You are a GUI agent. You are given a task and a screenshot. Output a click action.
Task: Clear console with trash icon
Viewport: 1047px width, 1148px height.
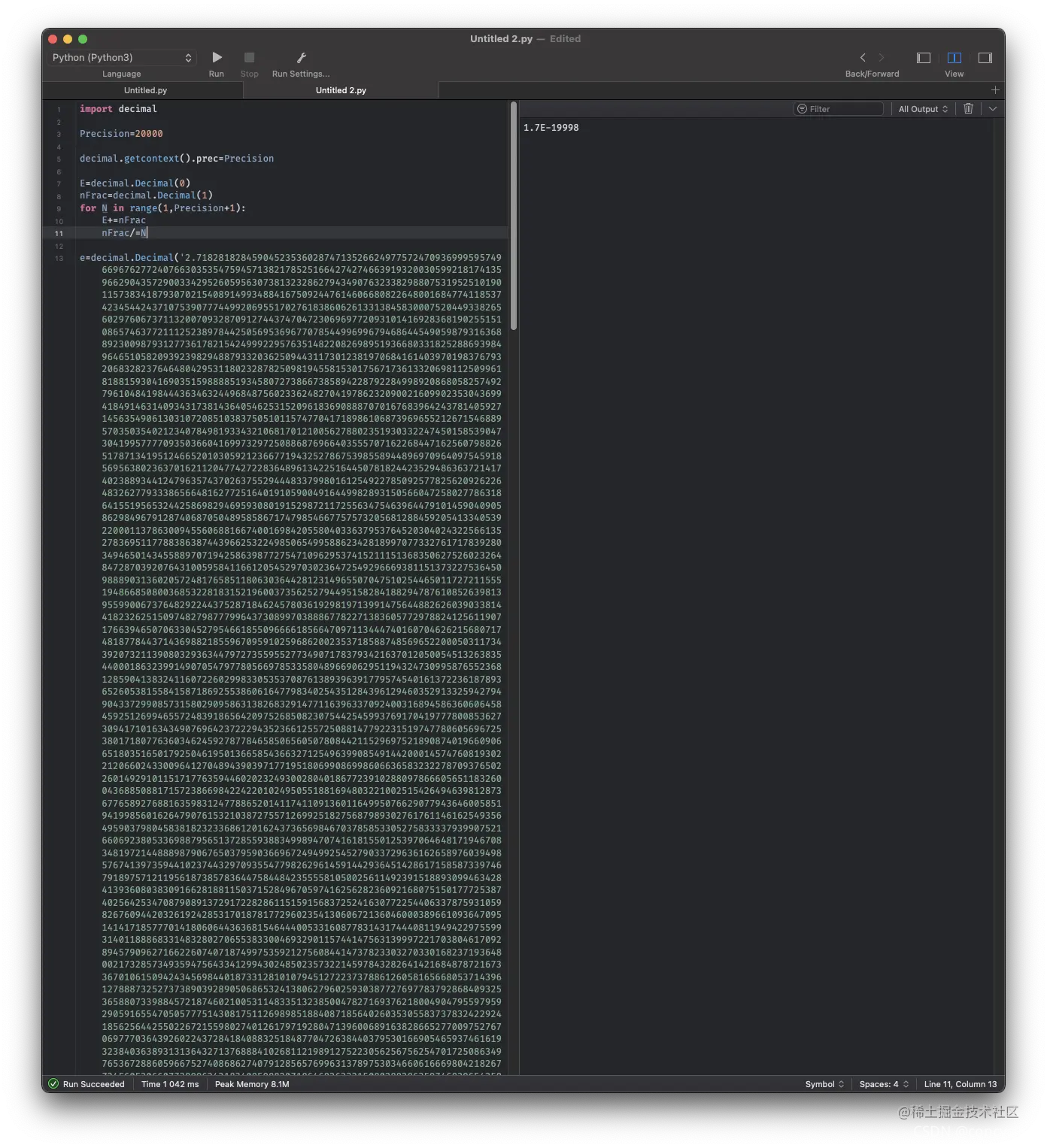(x=969, y=109)
